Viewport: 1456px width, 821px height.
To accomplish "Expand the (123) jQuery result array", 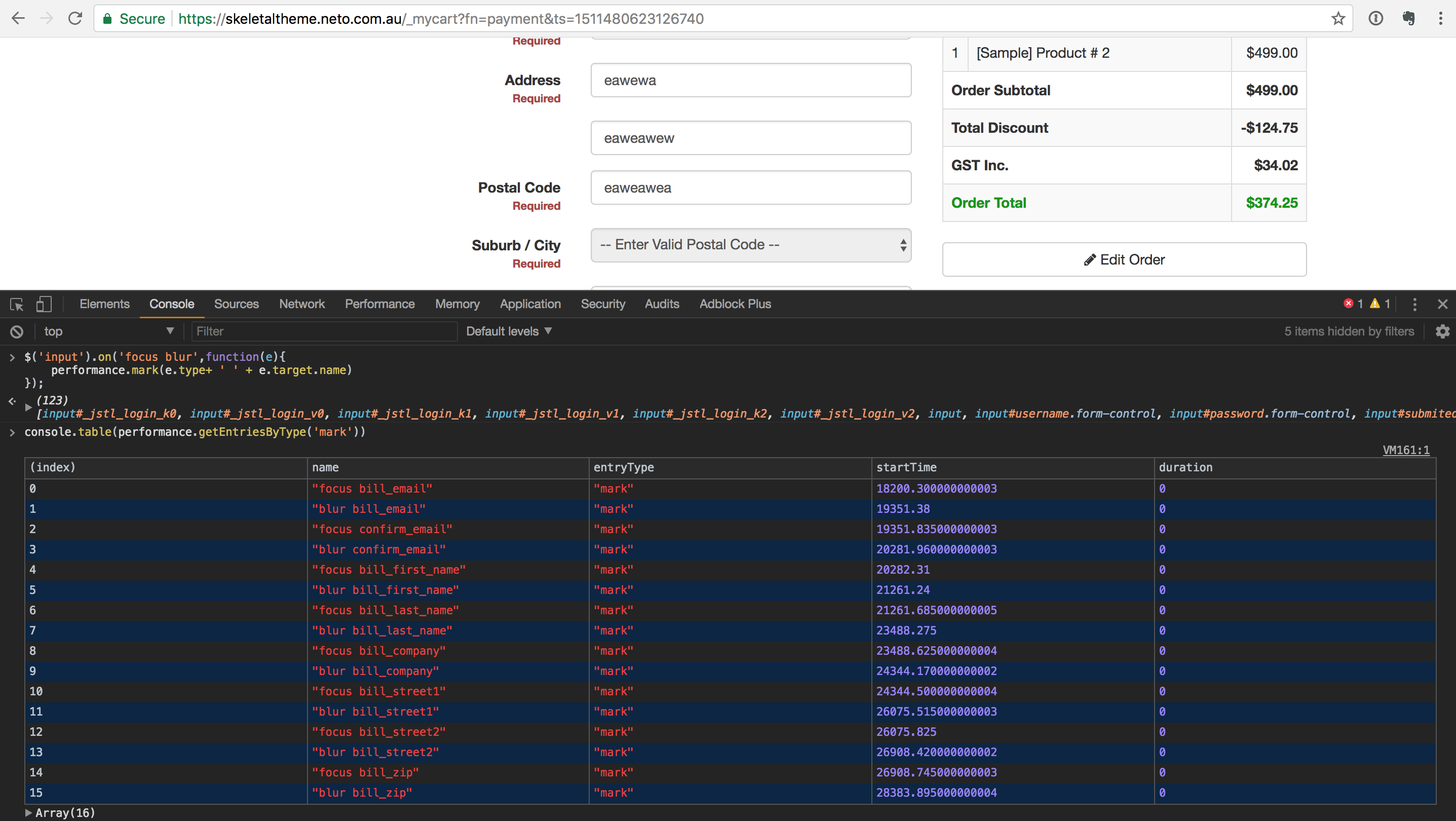I will click(x=28, y=407).
